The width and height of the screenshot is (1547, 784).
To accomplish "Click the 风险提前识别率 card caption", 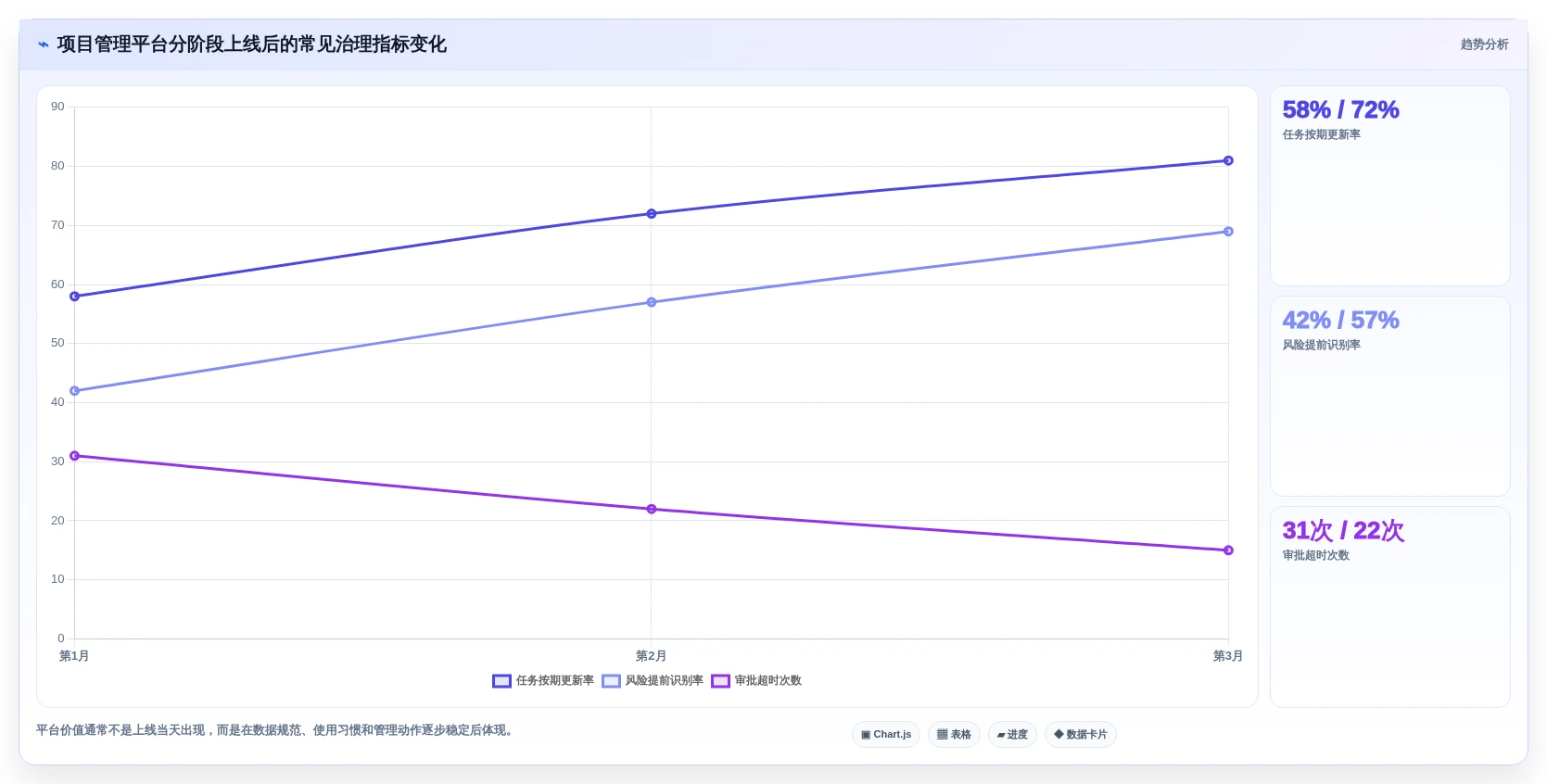I will coord(1322,346).
